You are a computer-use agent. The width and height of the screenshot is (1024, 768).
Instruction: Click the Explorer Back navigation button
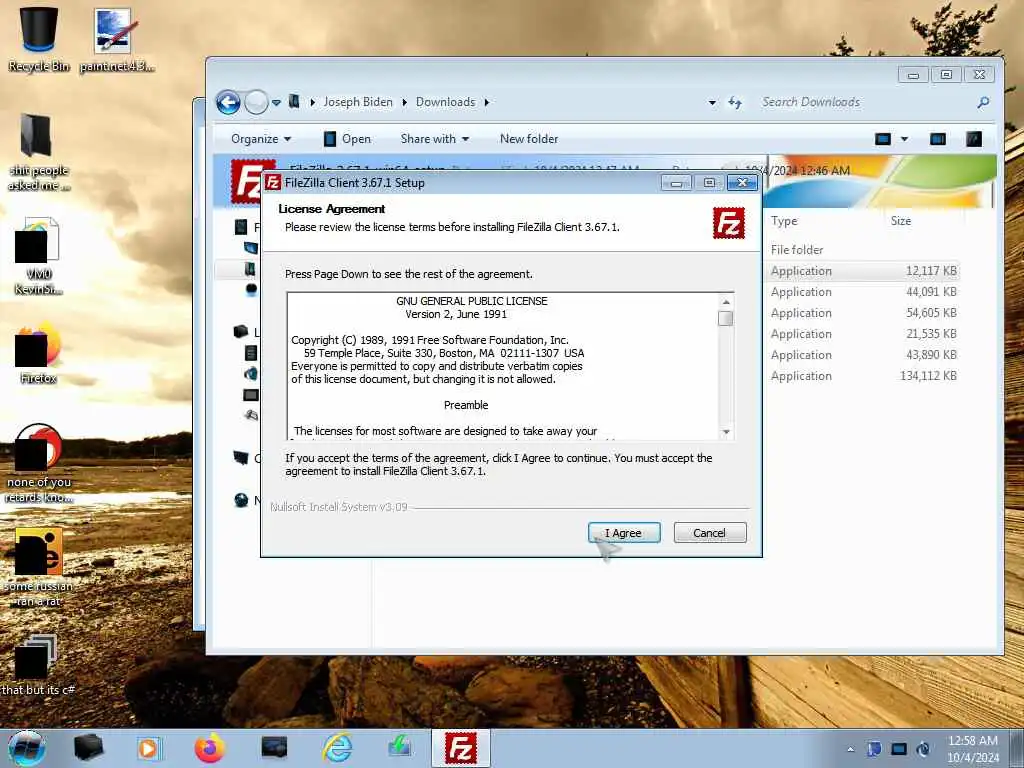[x=228, y=103]
